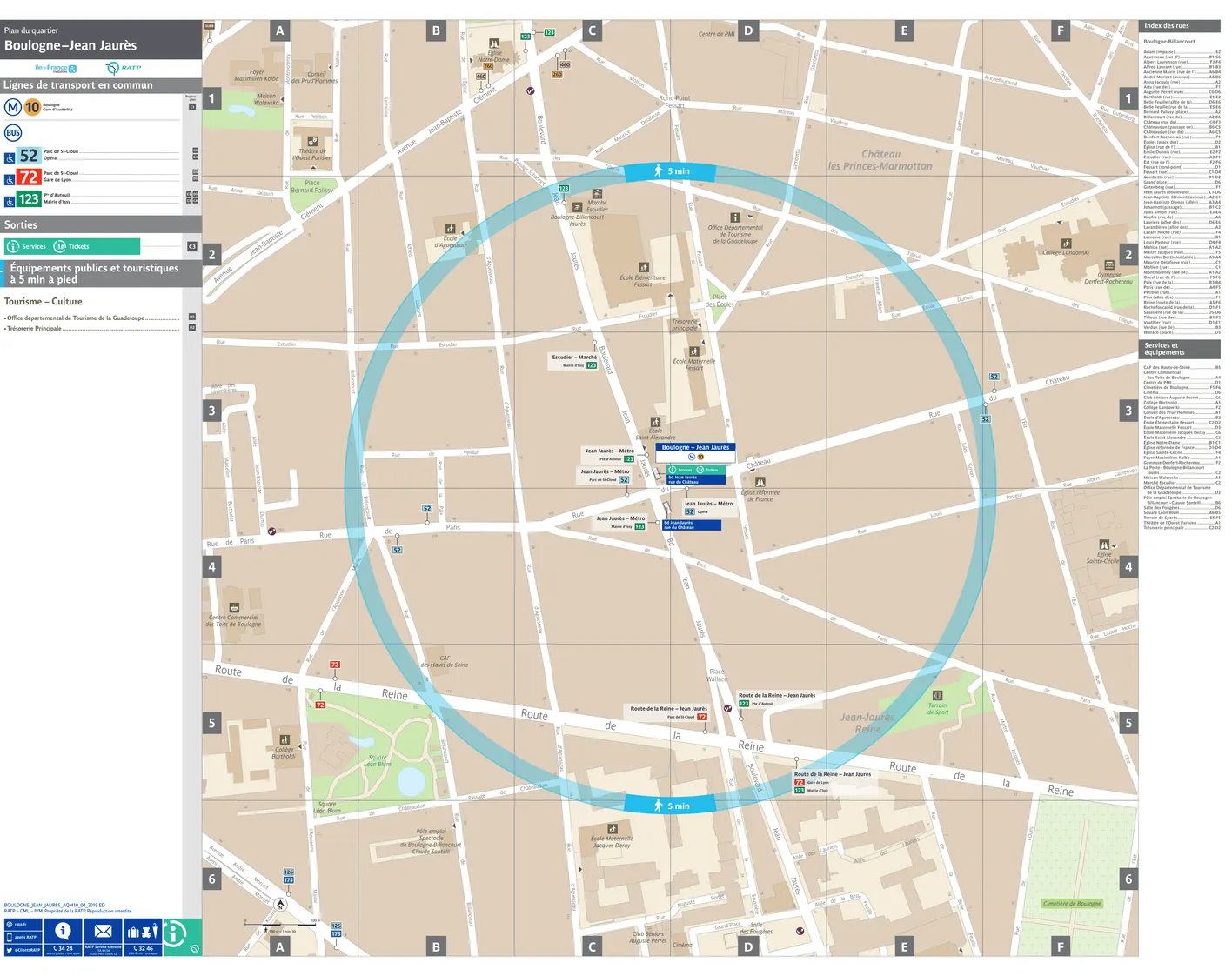Click Jean Jaurès – Métro stop toward Mairie d'Issy
This screenshot has width=1232, height=976.
620,522
